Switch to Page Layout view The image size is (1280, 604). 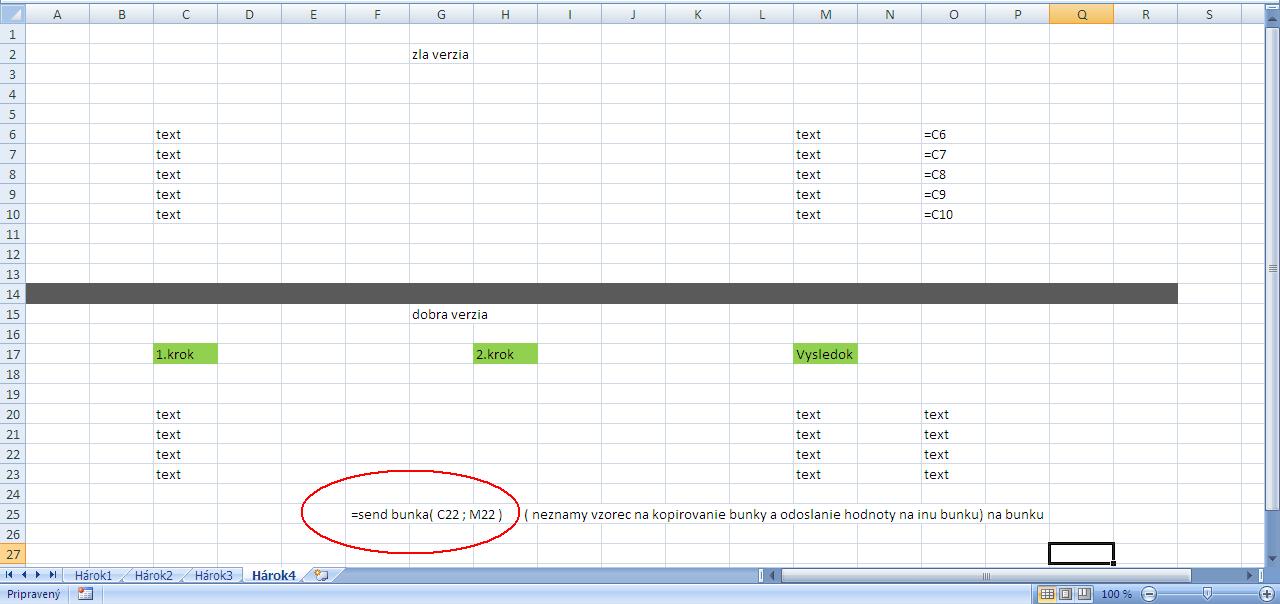pyautogui.click(x=1065, y=594)
